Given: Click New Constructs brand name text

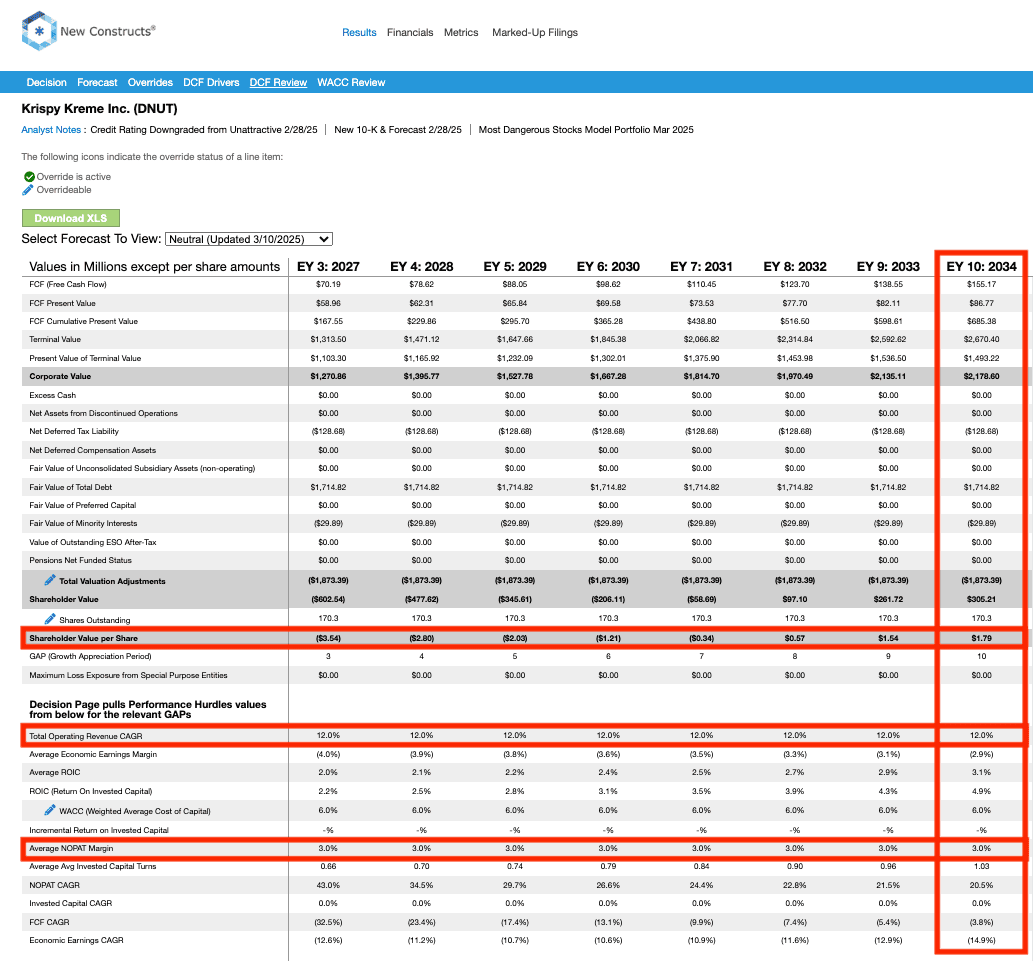Looking at the screenshot, I should tap(108, 31).
